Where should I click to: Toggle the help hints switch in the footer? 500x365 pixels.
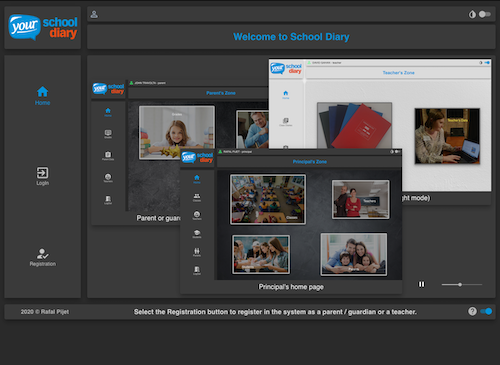coord(486,311)
